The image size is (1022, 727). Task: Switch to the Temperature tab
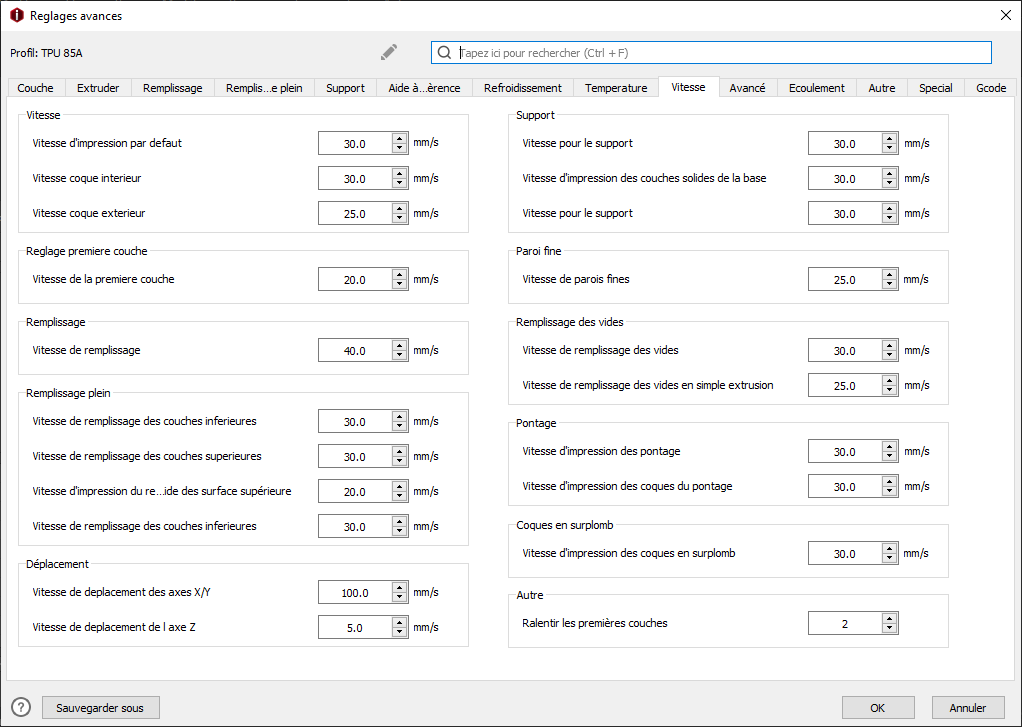[x=616, y=88]
